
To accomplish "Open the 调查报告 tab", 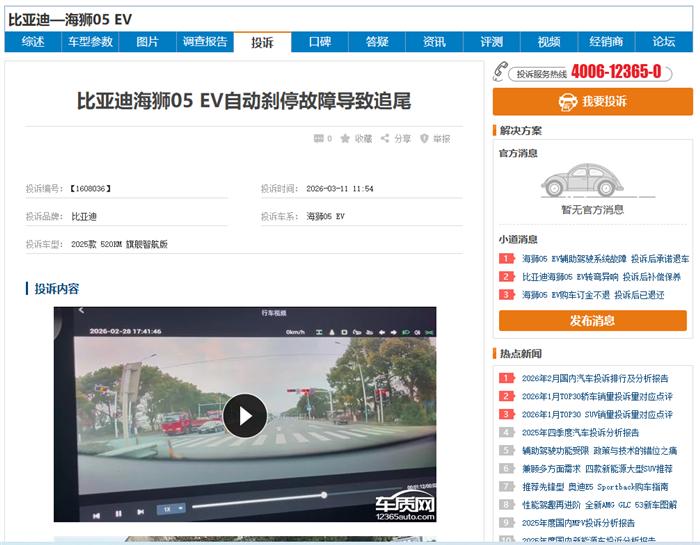I will tap(205, 42).
